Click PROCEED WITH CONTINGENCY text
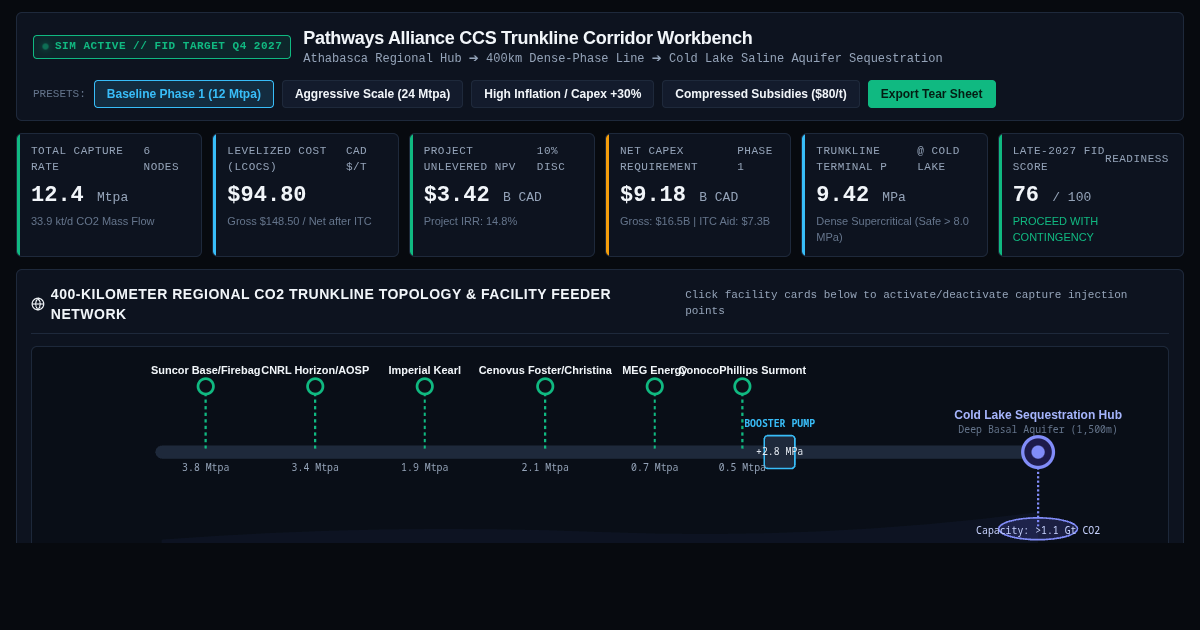This screenshot has height=630, width=1200. click(1055, 229)
